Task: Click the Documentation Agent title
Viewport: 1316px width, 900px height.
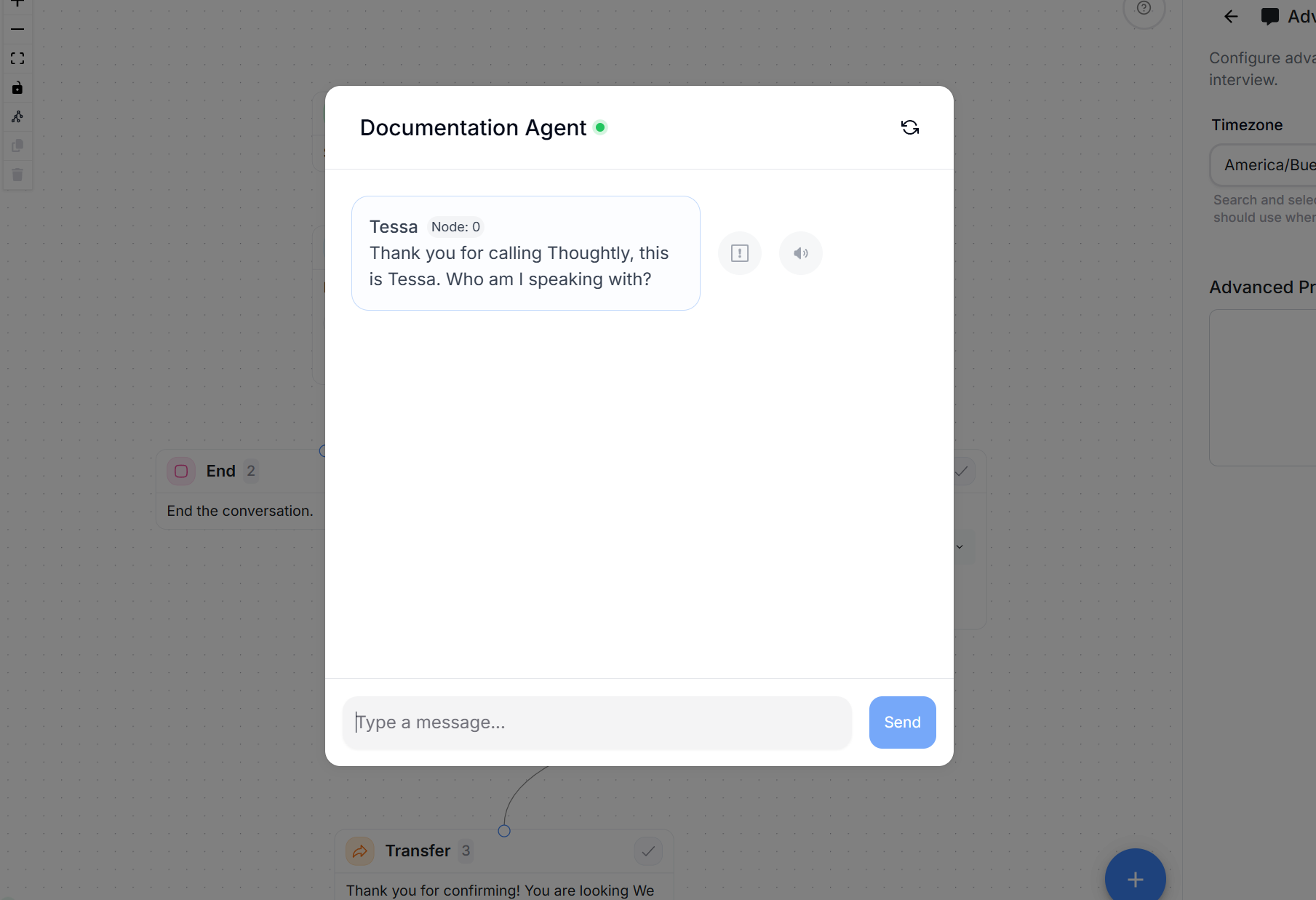Action: tap(473, 128)
